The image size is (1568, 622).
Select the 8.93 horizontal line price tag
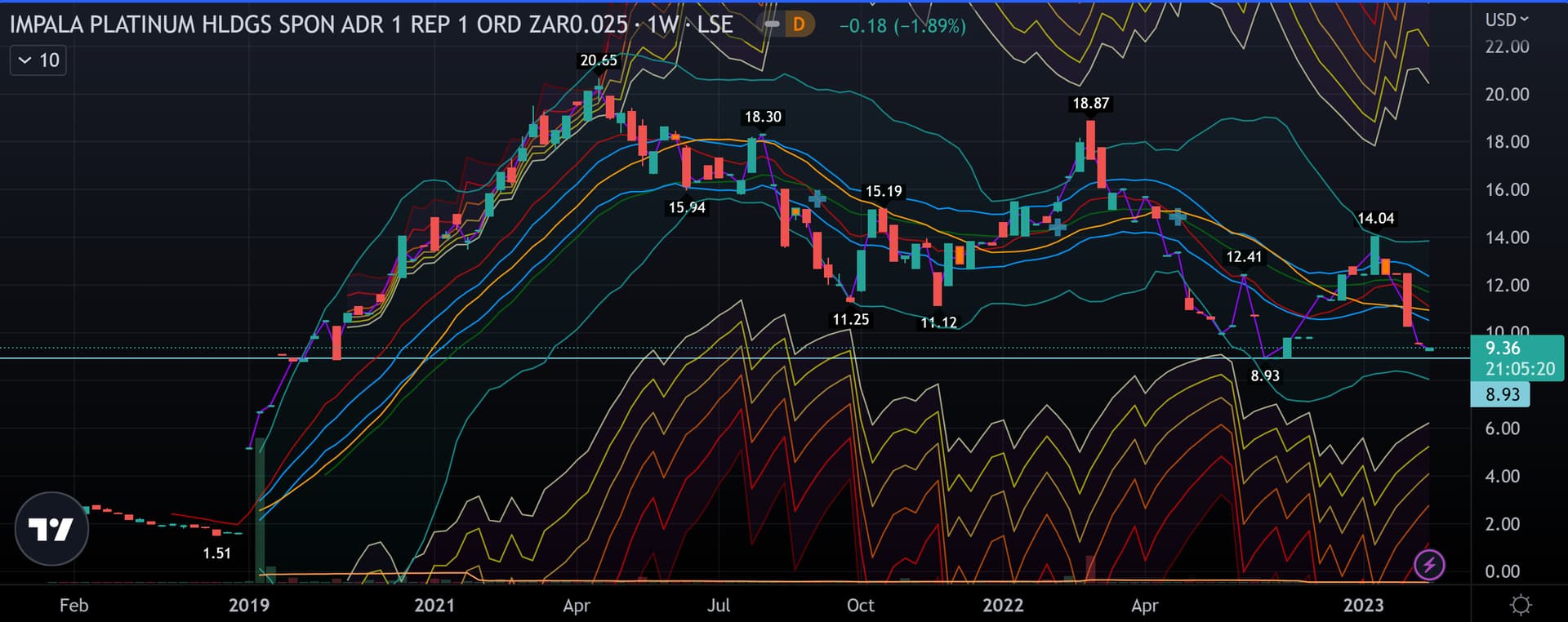coord(1502,395)
